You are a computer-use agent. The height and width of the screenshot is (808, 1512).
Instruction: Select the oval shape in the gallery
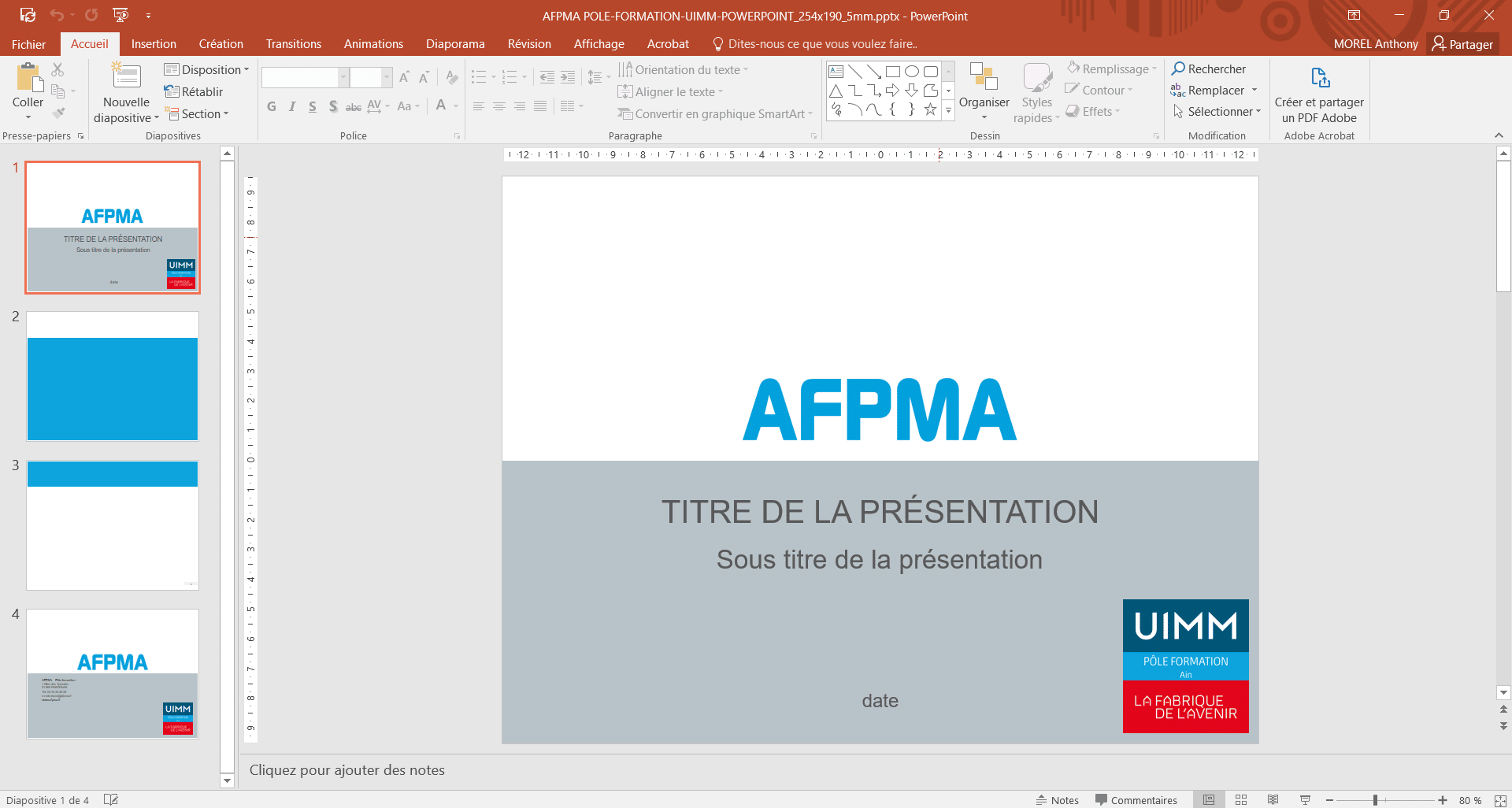911,71
